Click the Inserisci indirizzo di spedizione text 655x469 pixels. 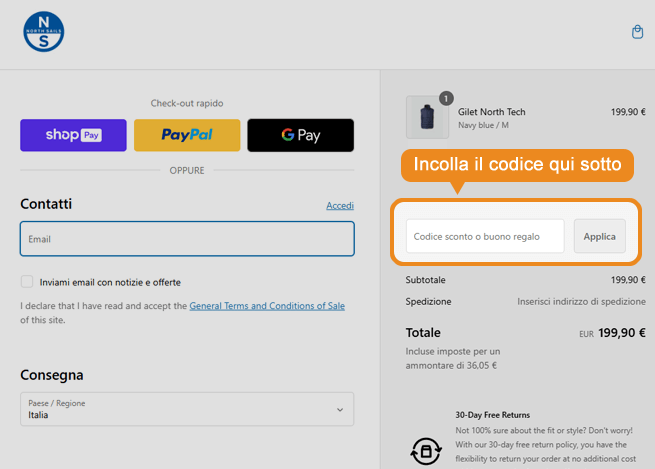[x=581, y=301]
